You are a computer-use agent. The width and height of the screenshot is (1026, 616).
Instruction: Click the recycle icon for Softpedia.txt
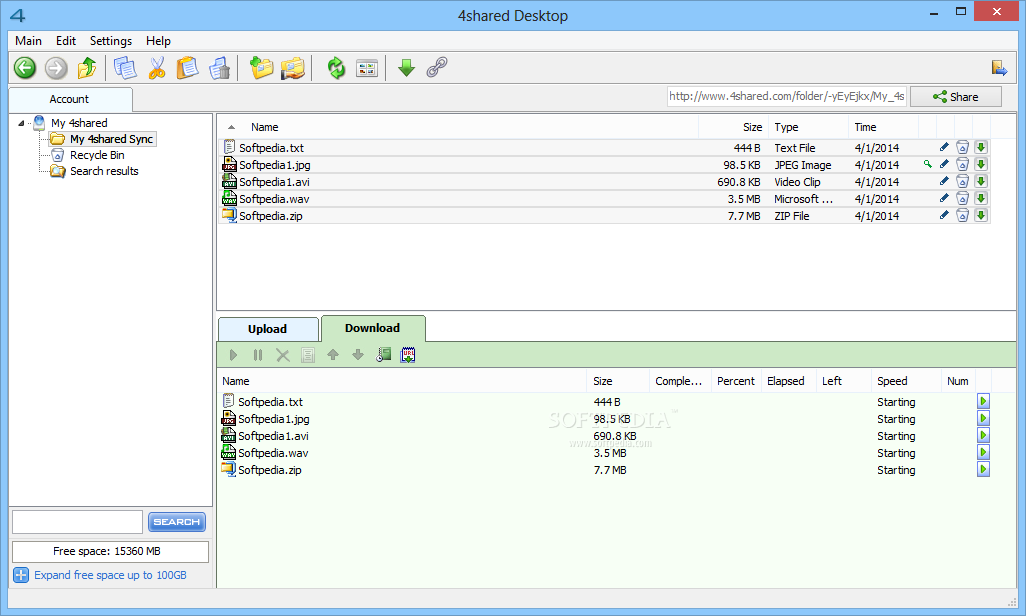[x=962, y=147]
